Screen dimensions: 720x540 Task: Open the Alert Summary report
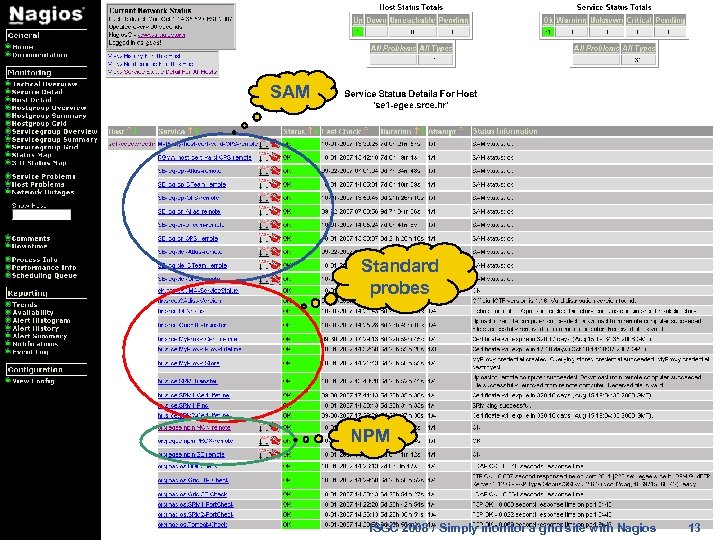pos(39,336)
